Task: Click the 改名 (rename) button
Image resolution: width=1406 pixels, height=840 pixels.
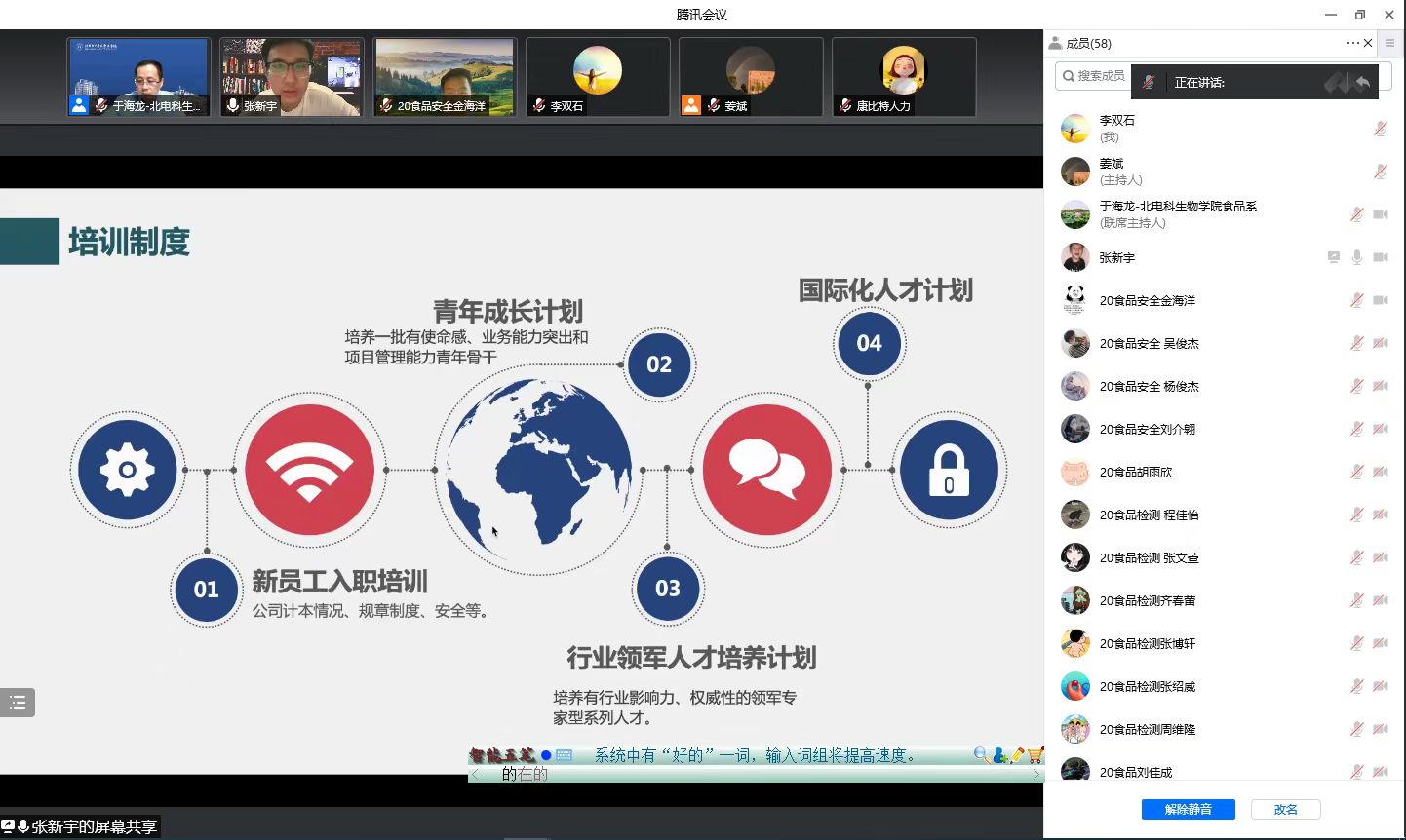Action: [x=1285, y=810]
